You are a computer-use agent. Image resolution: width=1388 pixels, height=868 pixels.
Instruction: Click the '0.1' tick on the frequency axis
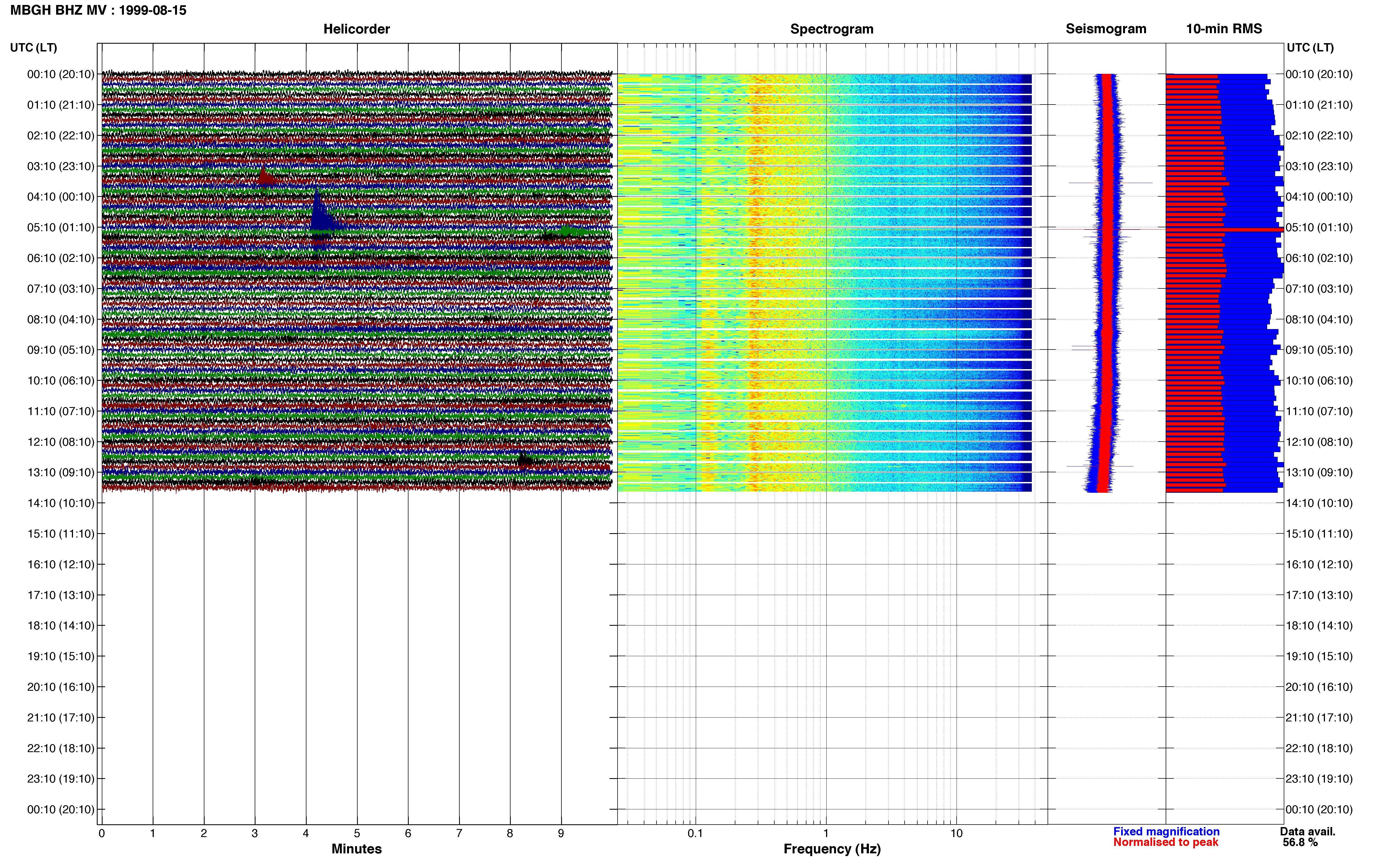pyautogui.click(x=695, y=833)
